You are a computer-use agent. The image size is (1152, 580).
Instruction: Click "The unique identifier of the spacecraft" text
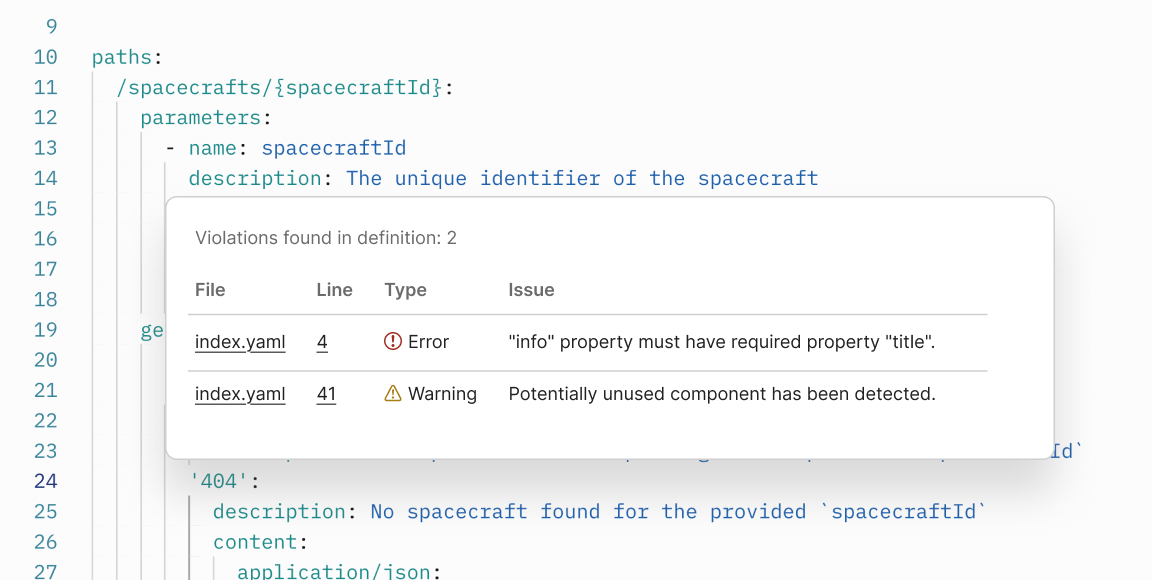pyautogui.click(x=582, y=178)
